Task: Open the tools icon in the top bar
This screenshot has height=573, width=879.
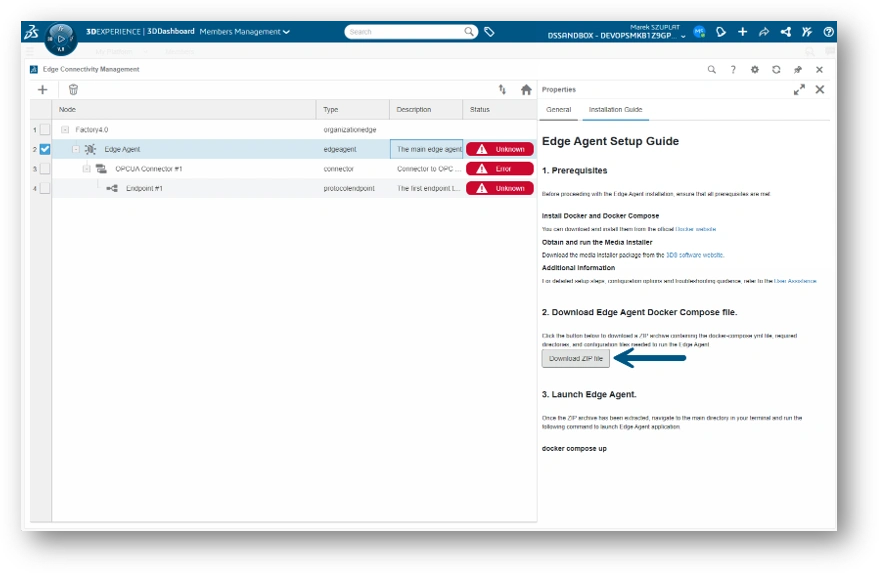Action: pyautogui.click(x=807, y=32)
